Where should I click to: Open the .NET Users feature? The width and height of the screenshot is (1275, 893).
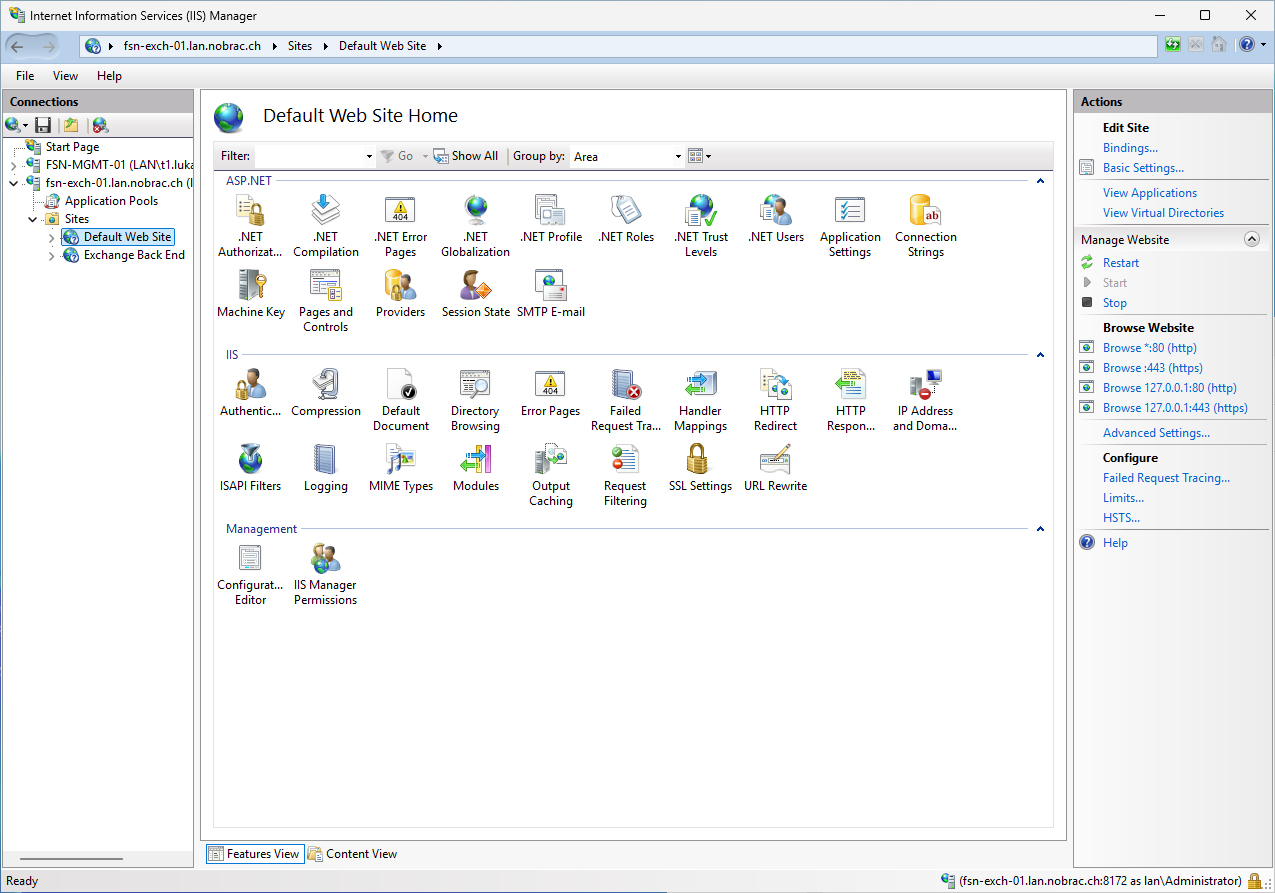point(776,219)
